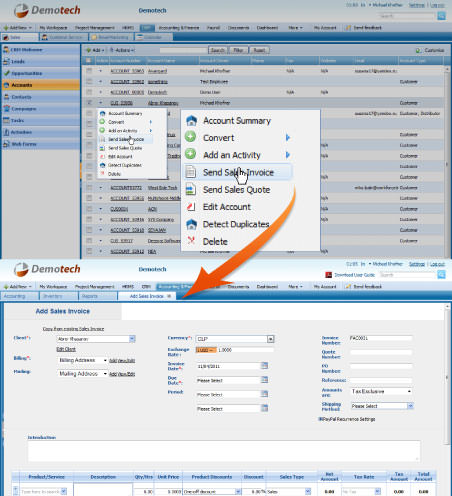Image resolution: width=452 pixels, height=496 pixels.
Task: Choose Send Sales Quote in the enlarged menu
Action: click(x=236, y=190)
